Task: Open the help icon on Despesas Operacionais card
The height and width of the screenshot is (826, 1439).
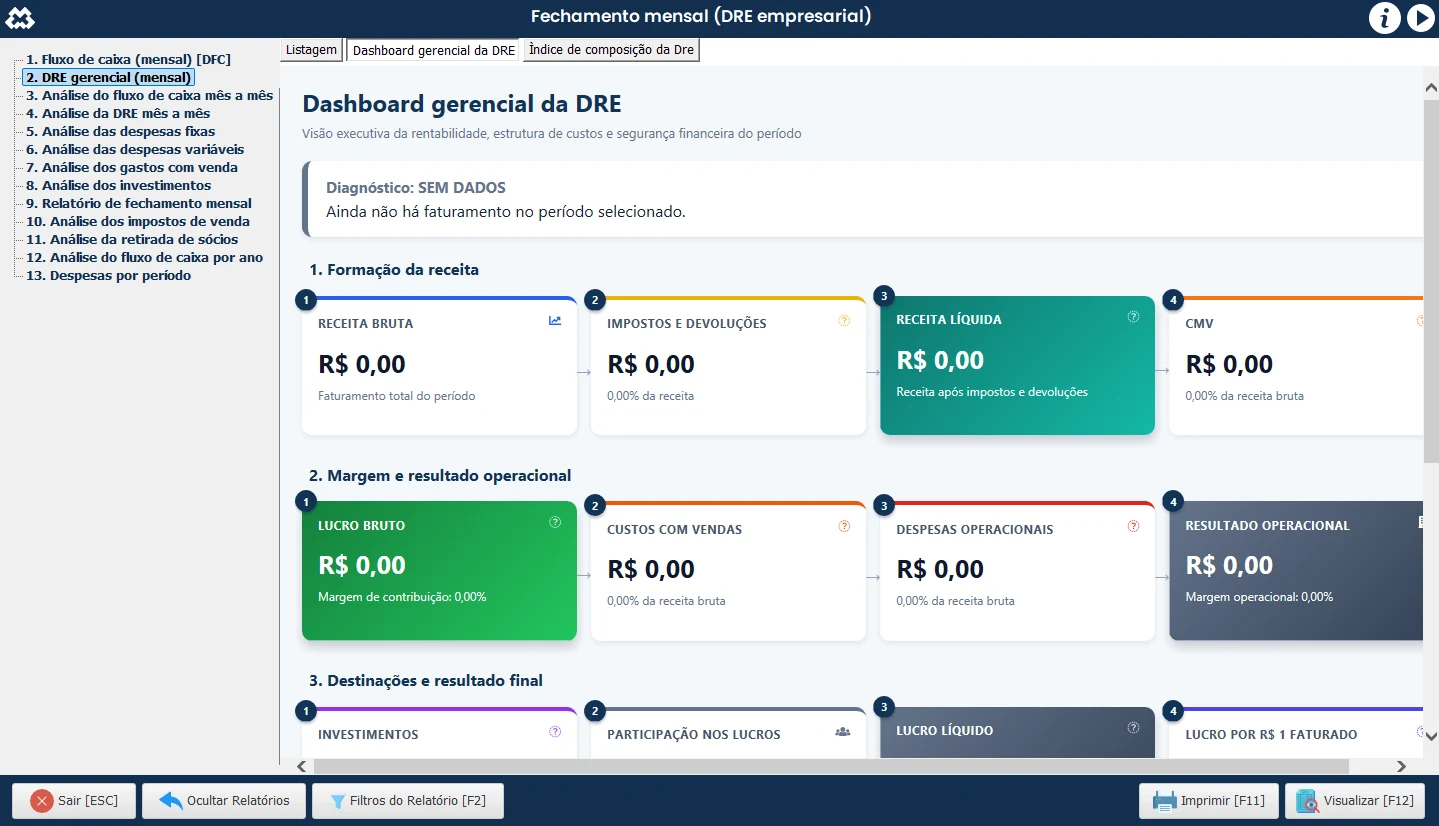Action: pos(1133,526)
